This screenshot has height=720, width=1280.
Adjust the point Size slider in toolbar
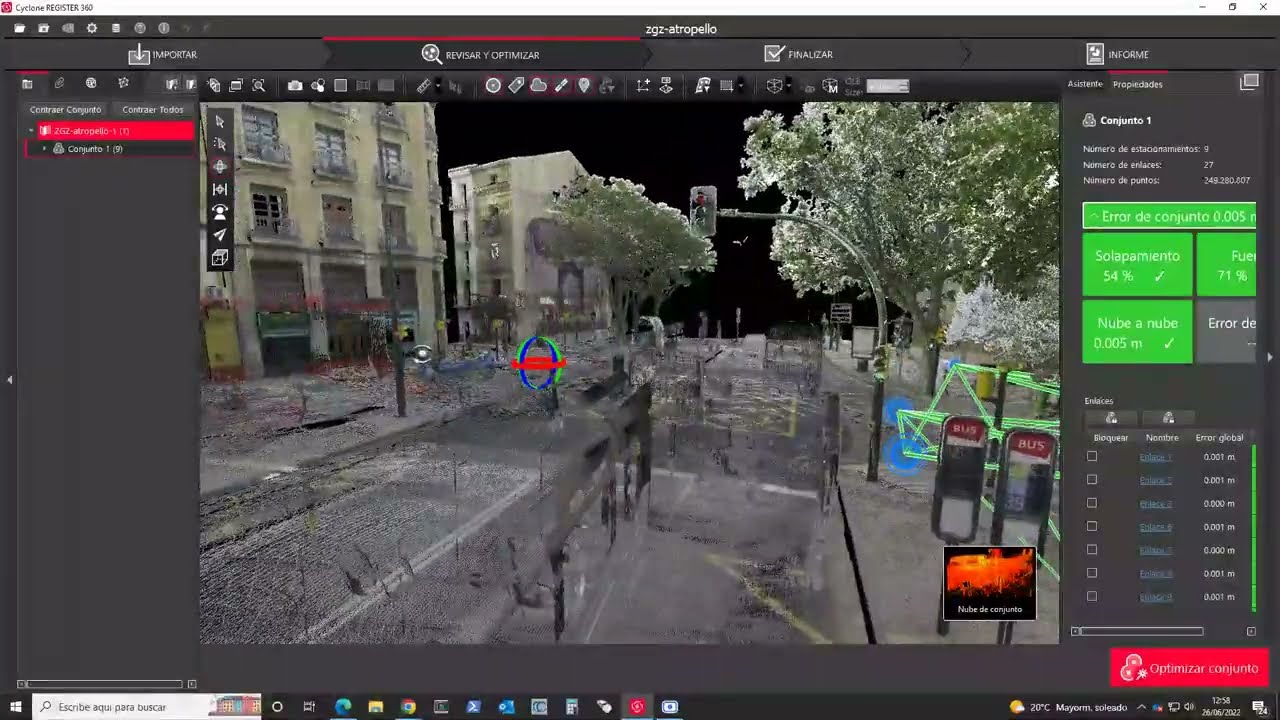pos(887,86)
